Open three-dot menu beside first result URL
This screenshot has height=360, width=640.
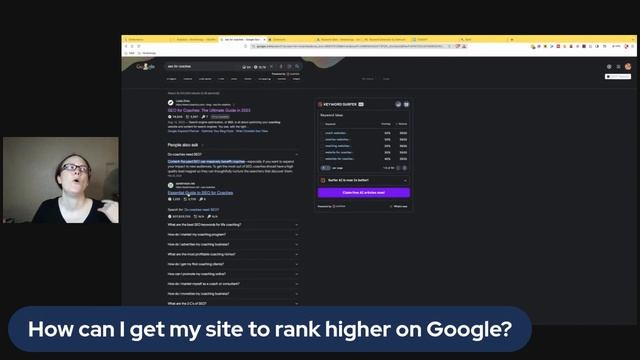(234, 105)
